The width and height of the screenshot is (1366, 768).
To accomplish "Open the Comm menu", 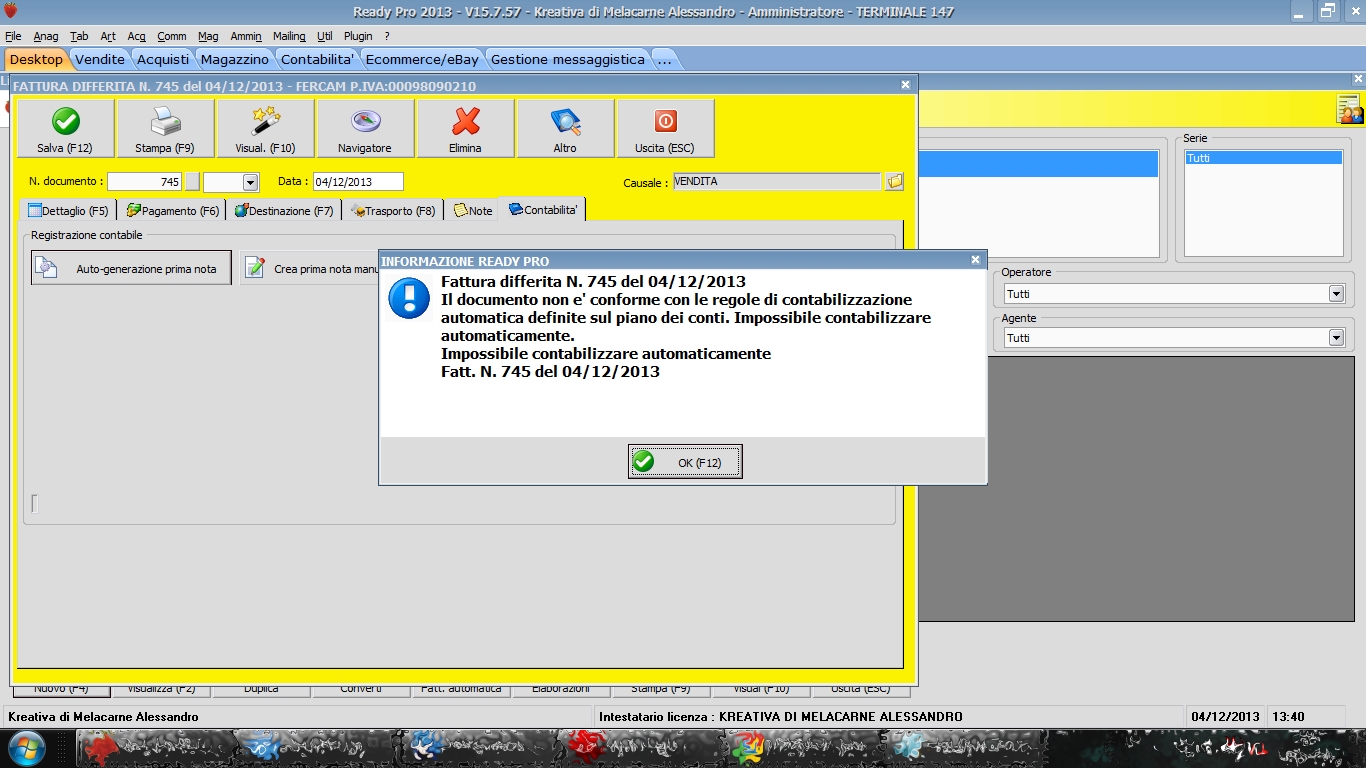I will click(x=172, y=36).
